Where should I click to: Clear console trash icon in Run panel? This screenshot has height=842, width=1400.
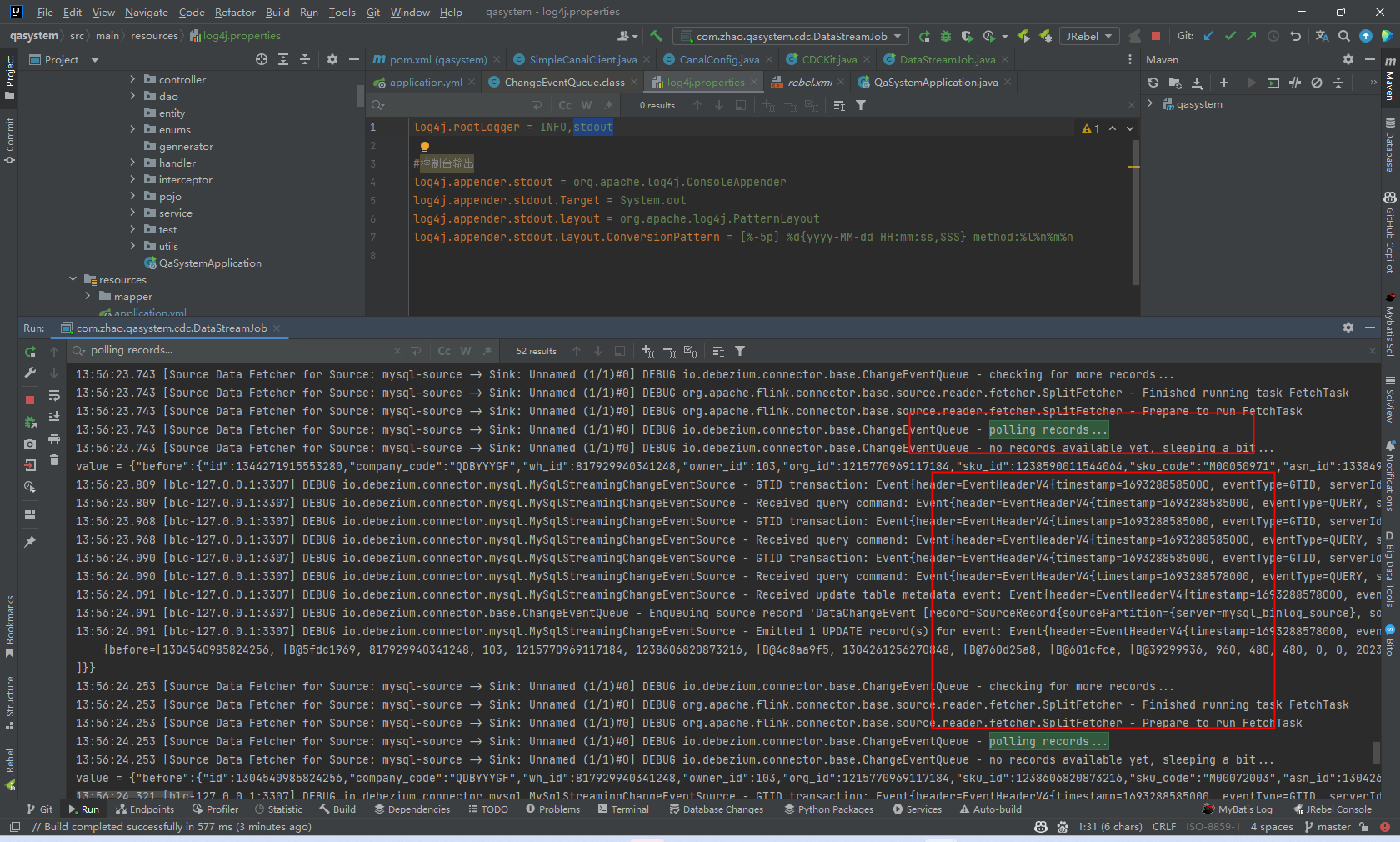click(54, 460)
